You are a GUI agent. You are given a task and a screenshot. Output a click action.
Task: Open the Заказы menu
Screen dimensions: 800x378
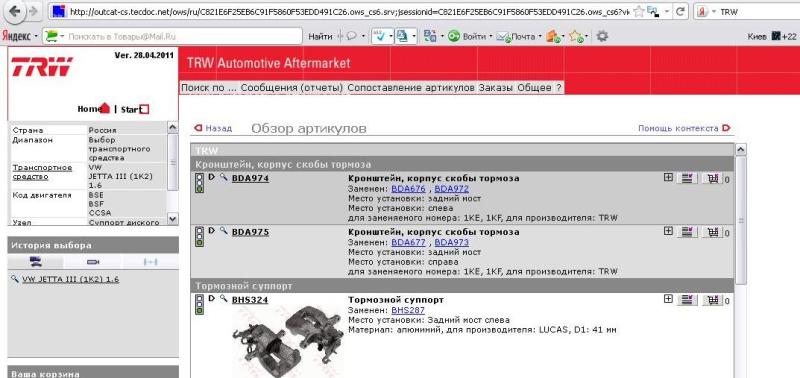(x=495, y=88)
